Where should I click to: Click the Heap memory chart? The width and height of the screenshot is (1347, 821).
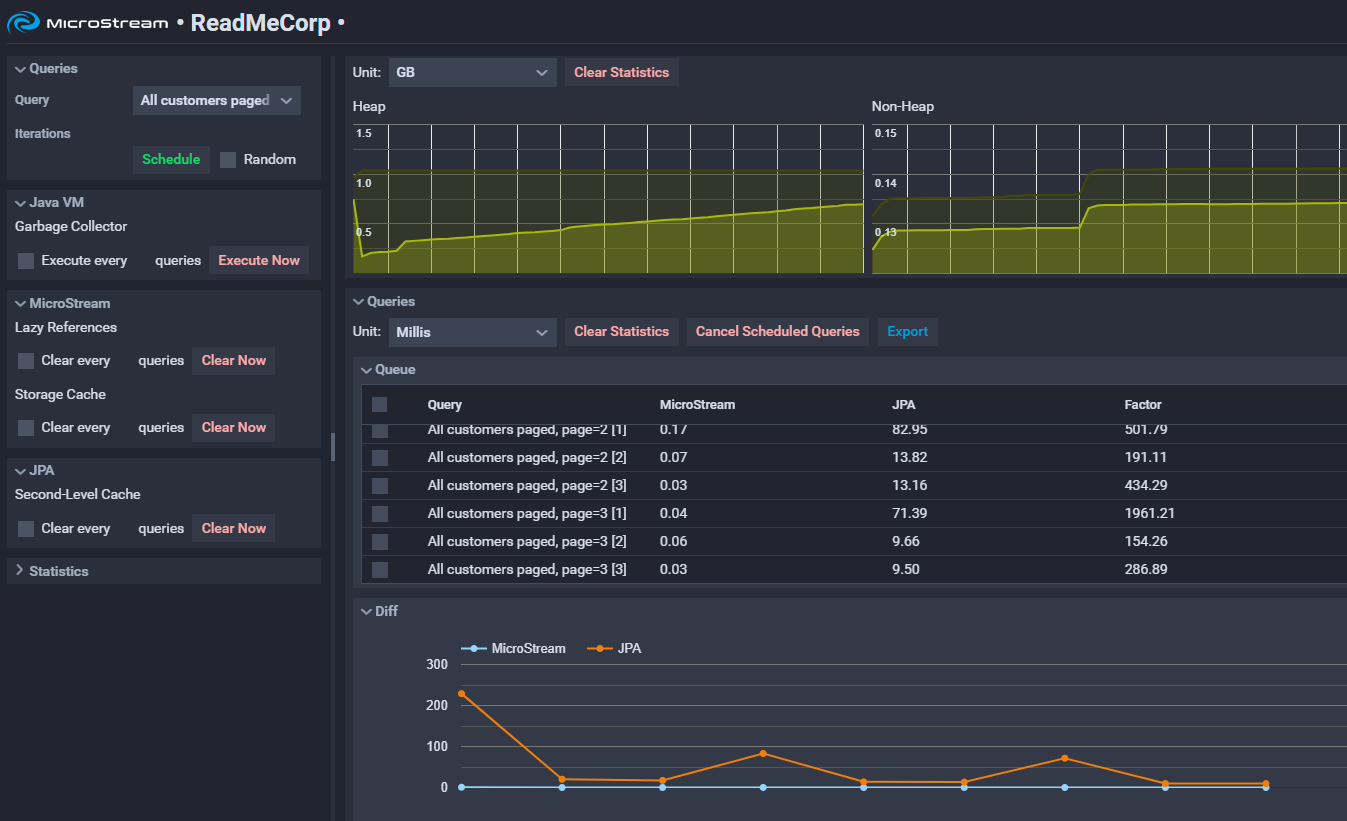coord(608,198)
